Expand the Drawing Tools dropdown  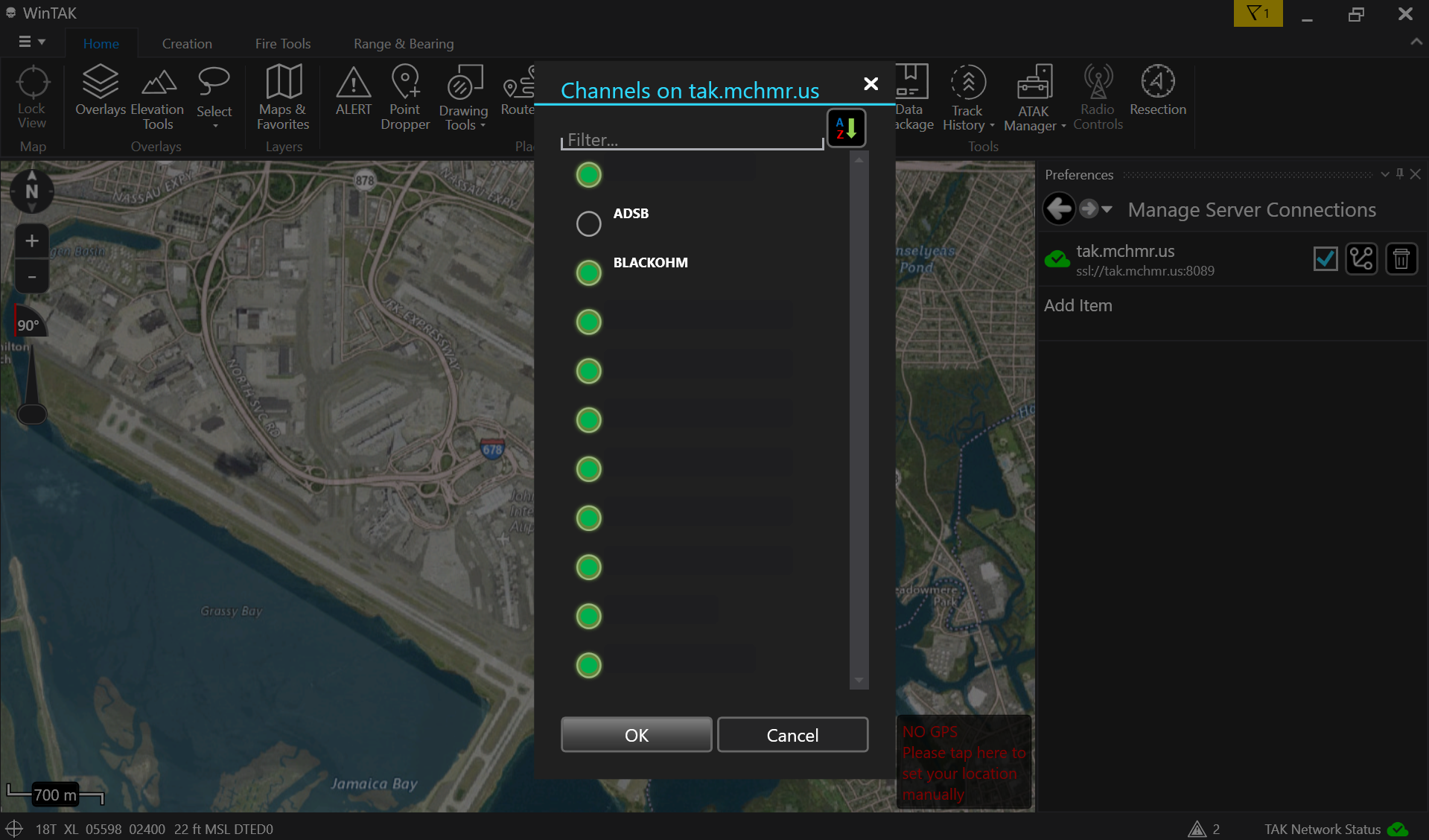click(x=483, y=126)
